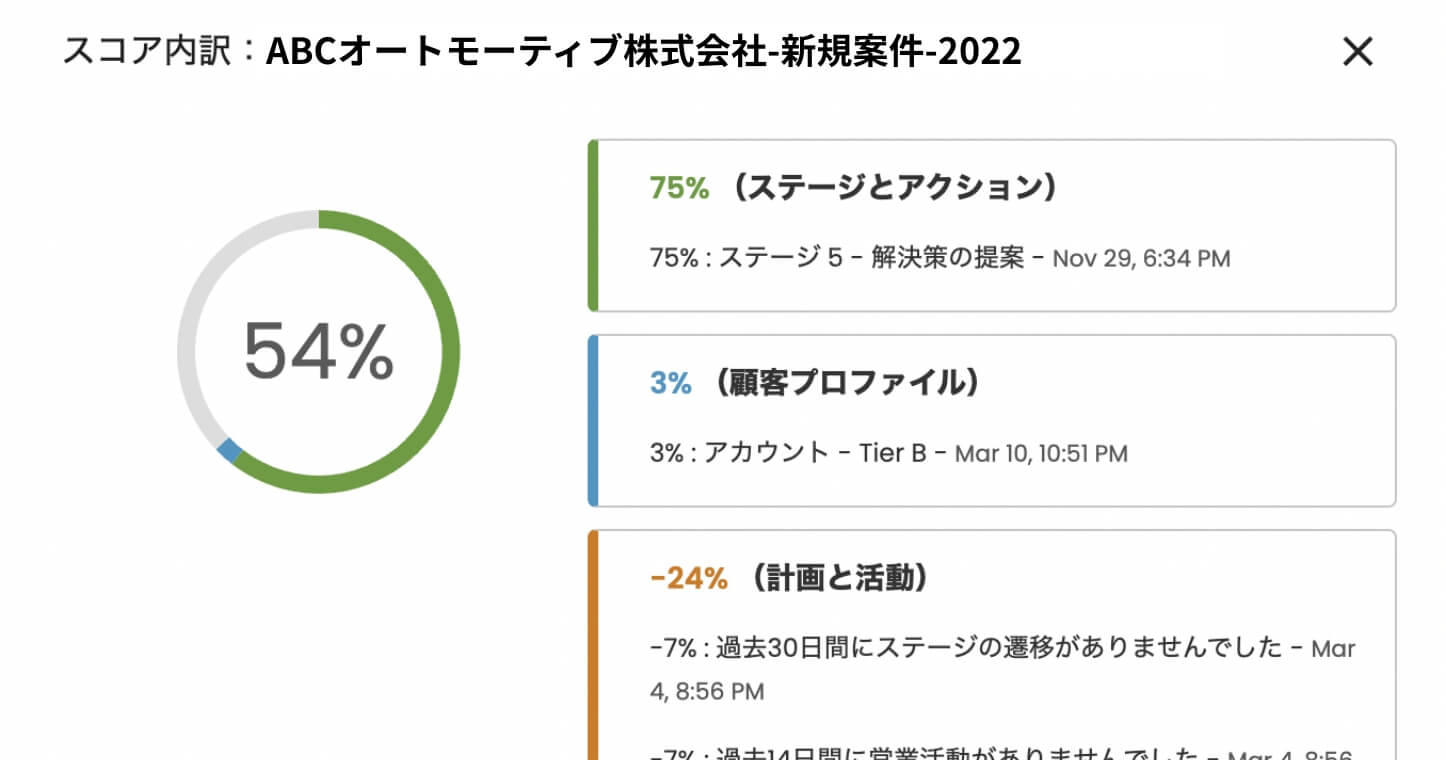Click the 3% blue percentage label

pos(668,382)
